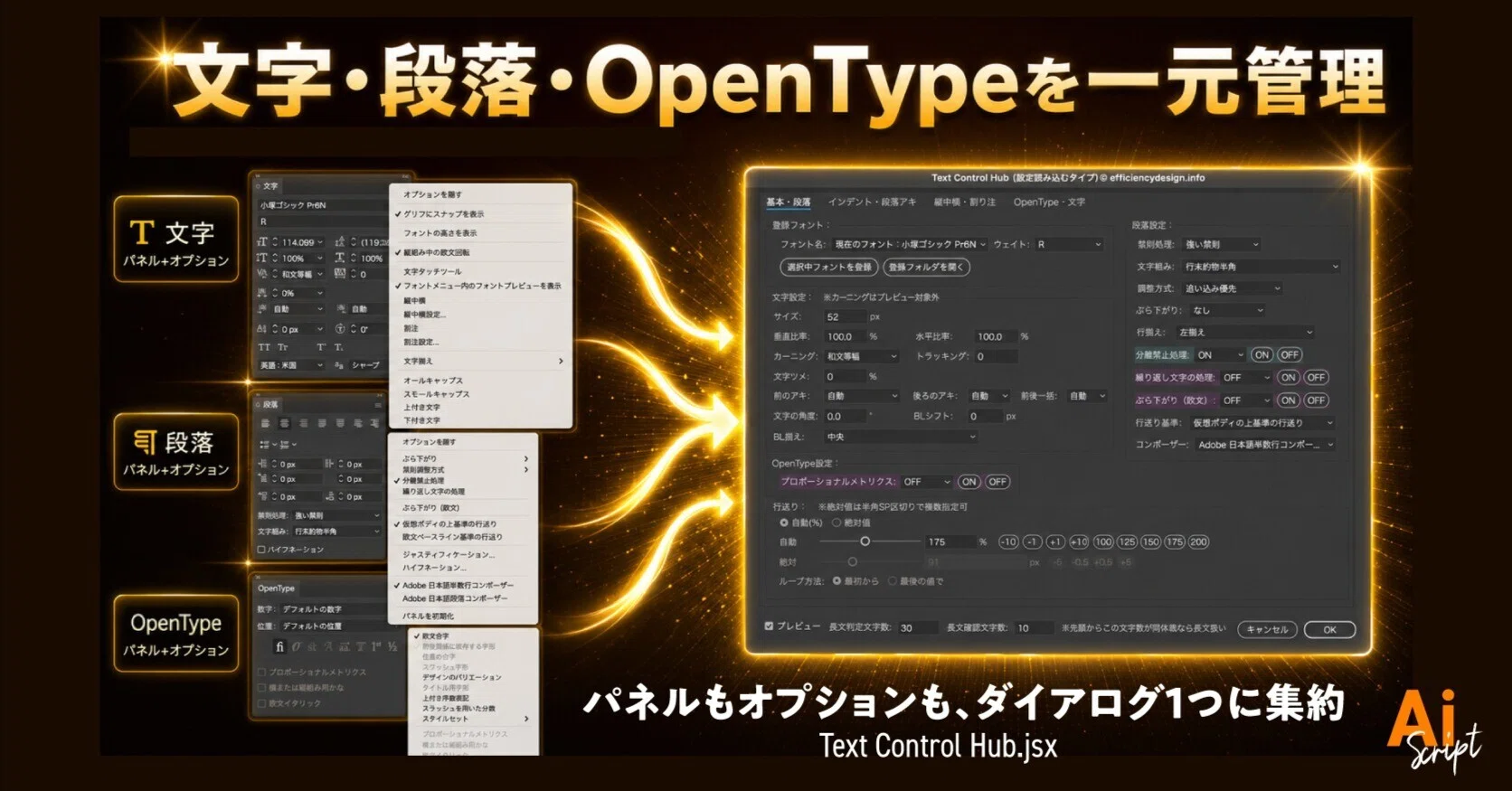Click the 選択中フォントを登録 button

click(x=829, y=267)
